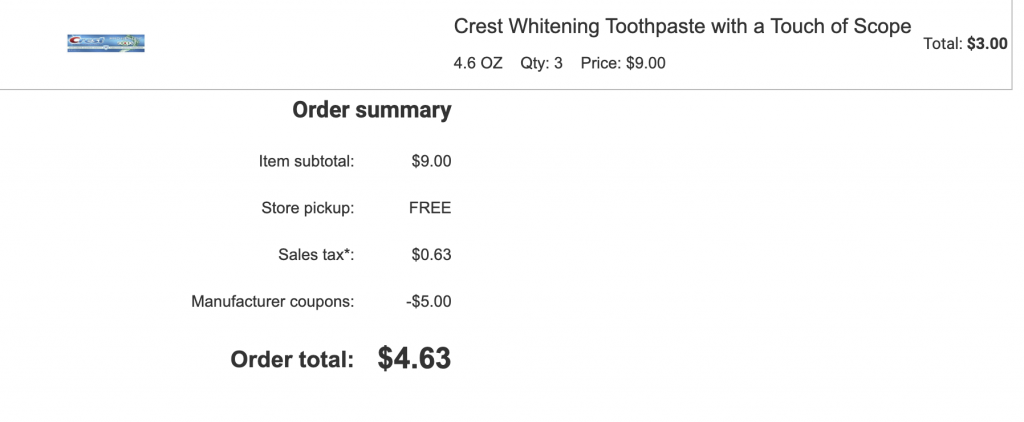This screenshot has width=1024, height=422.
Task: Click the Order total label
Action: click(292, 359)
